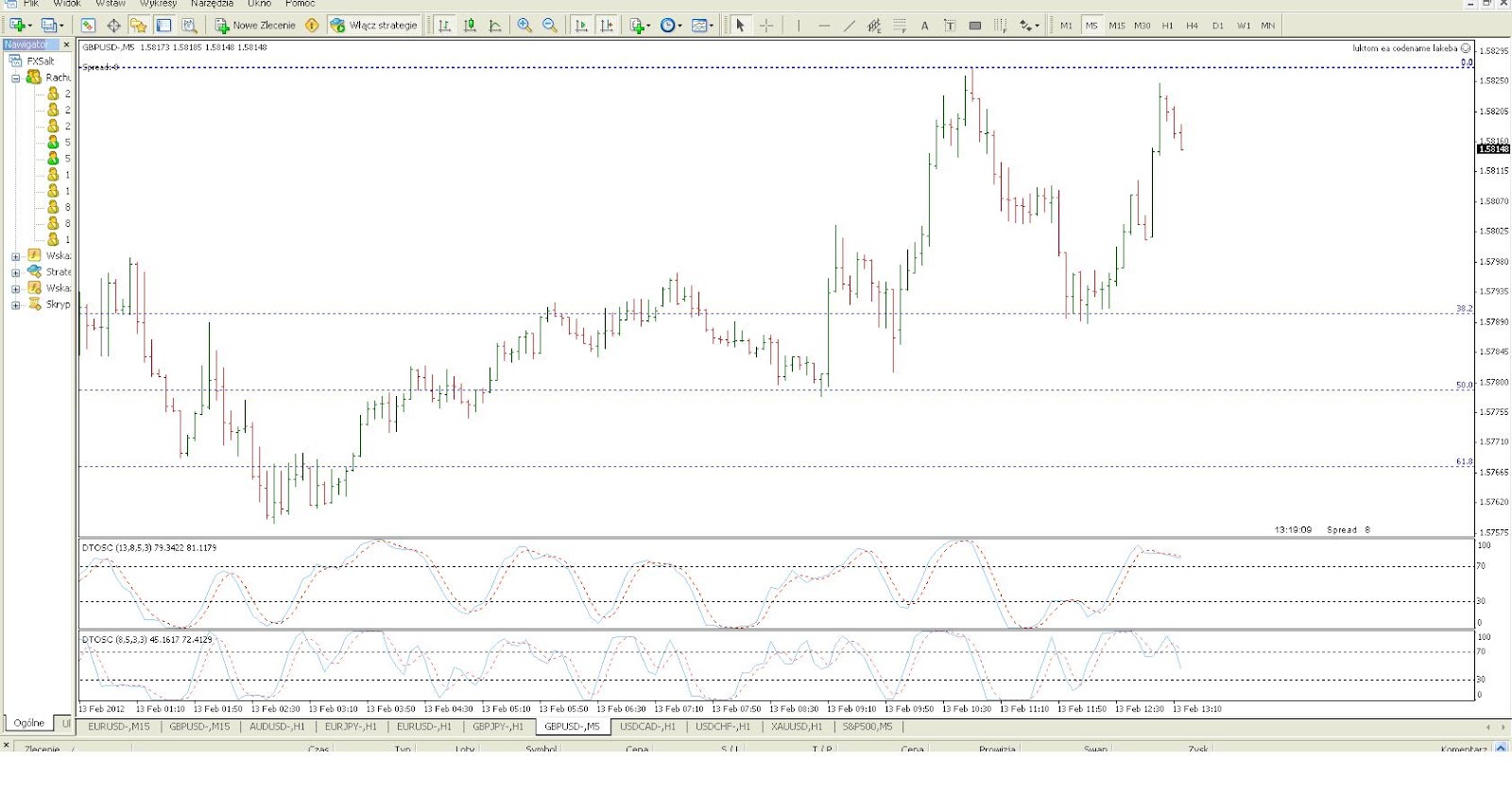Image resolution: width=1512 pixels, height=811 pixels.
Task: Open the Widok menu
Action: pyautogui.click(x=67, y=4)
